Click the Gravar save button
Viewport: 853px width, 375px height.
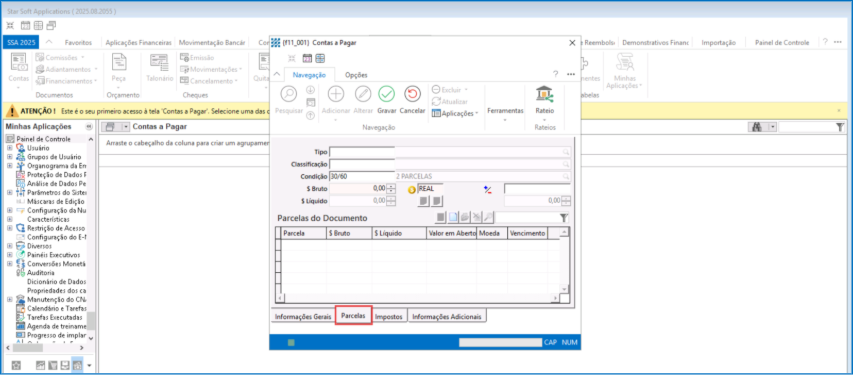click(386, 100)
